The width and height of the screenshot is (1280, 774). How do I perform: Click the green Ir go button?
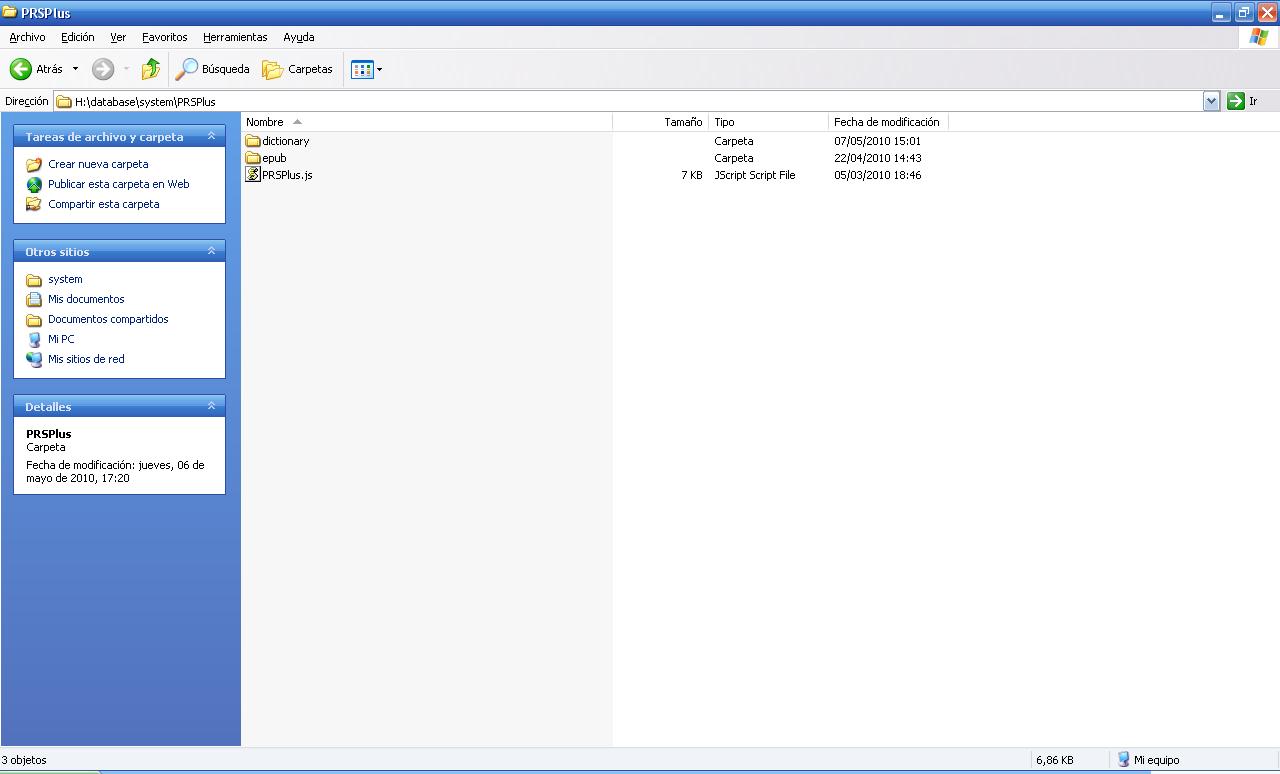[x=1236, y=101]
